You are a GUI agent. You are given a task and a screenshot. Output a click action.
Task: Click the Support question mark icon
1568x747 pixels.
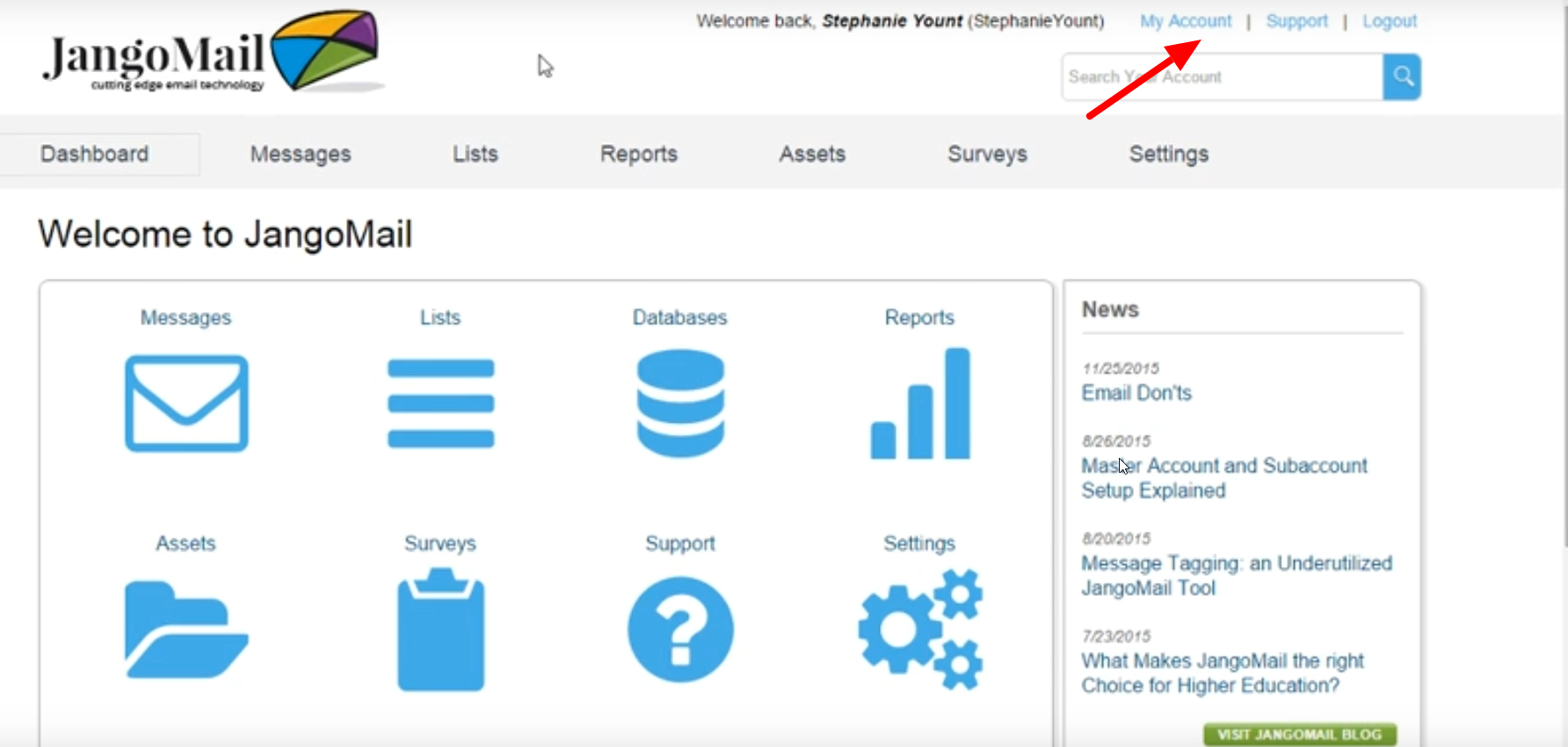(680, 629)
